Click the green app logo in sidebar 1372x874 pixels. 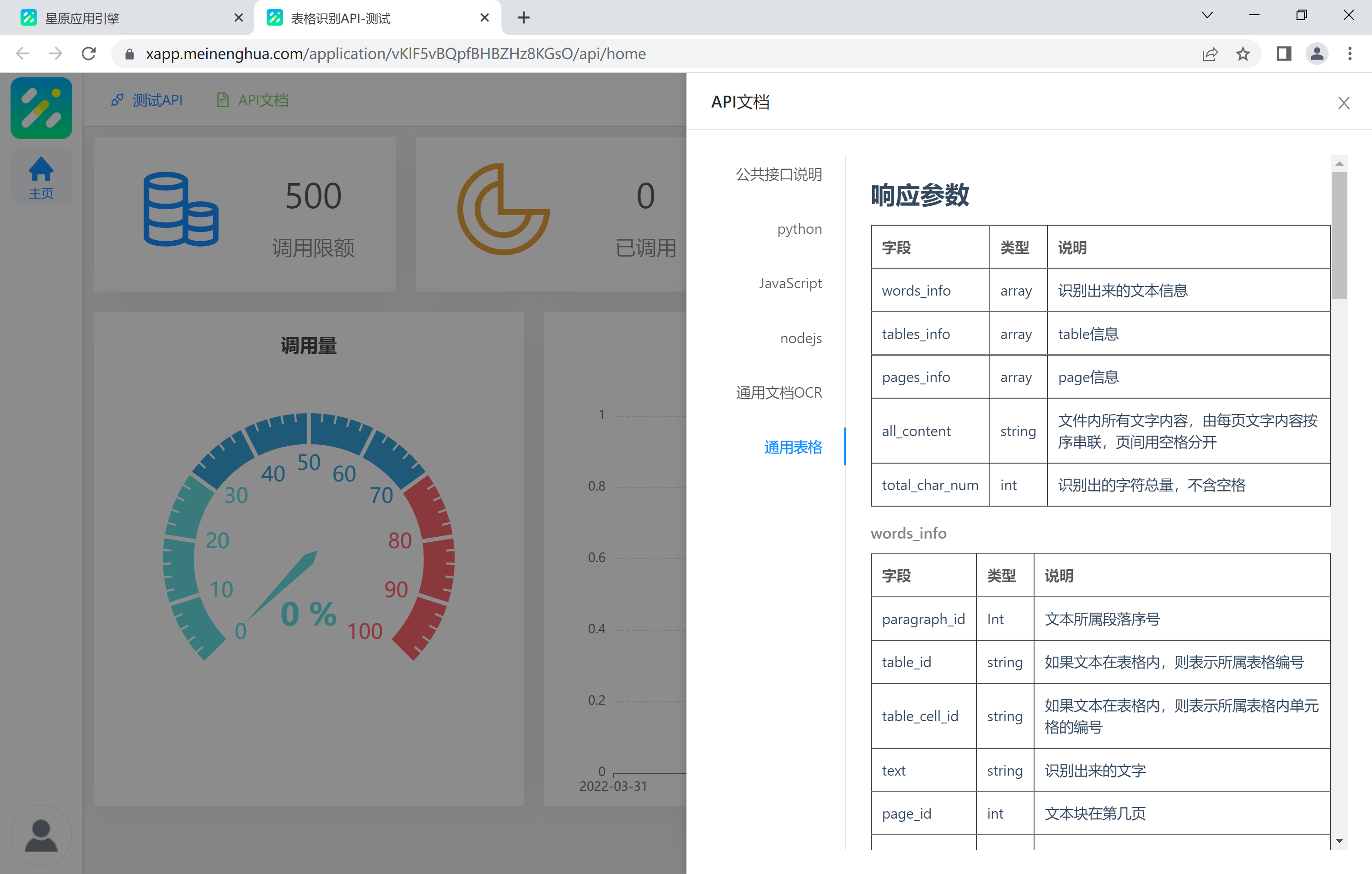point(41,108)
